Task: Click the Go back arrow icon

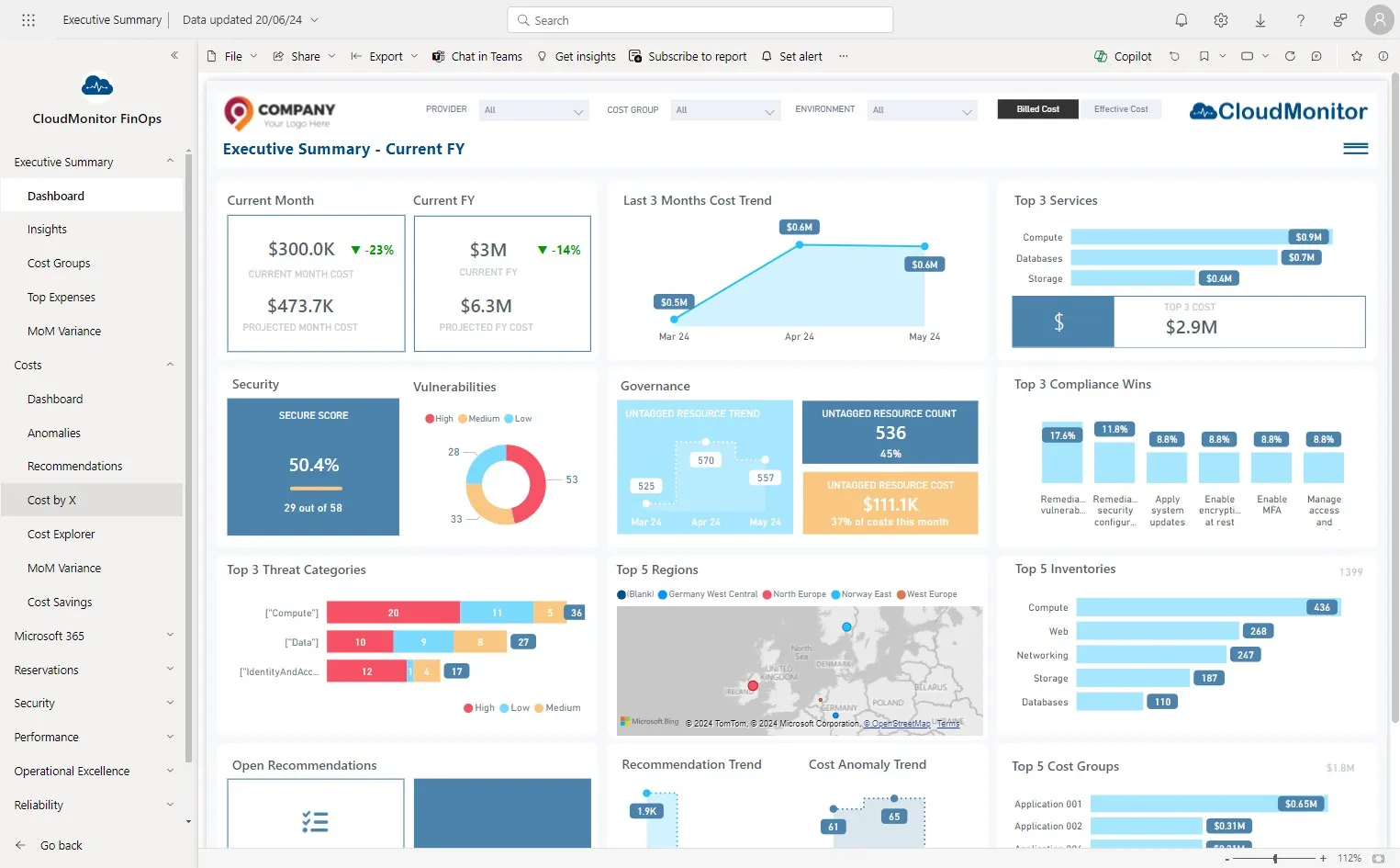Action: tap(20, 845)
